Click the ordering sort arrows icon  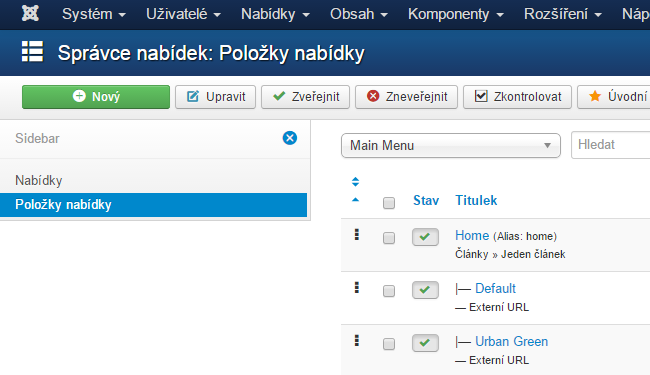pos(355,181)
